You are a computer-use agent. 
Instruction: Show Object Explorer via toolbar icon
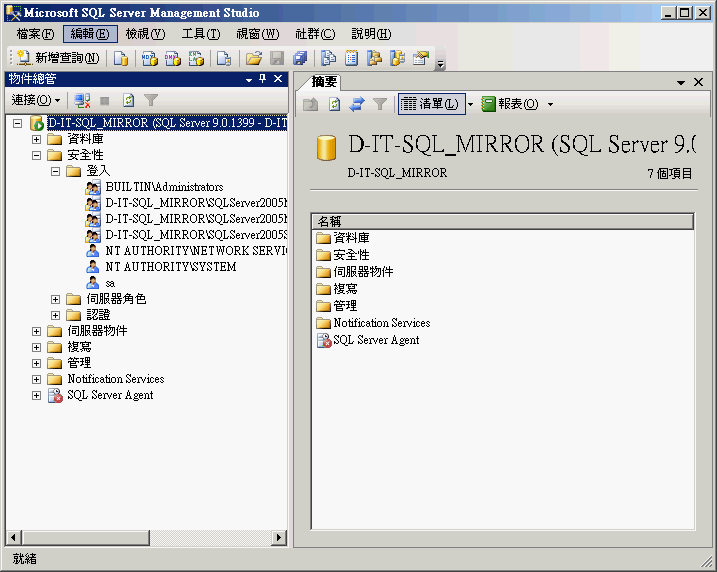[x=375, y=58]
